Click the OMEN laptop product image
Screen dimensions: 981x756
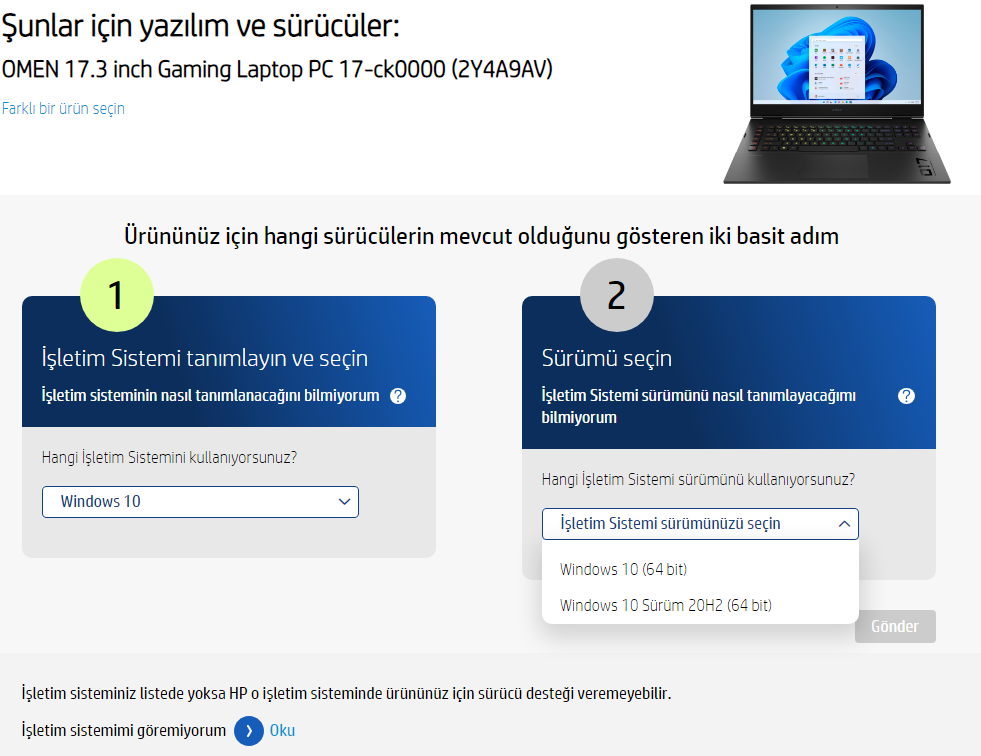837,94
